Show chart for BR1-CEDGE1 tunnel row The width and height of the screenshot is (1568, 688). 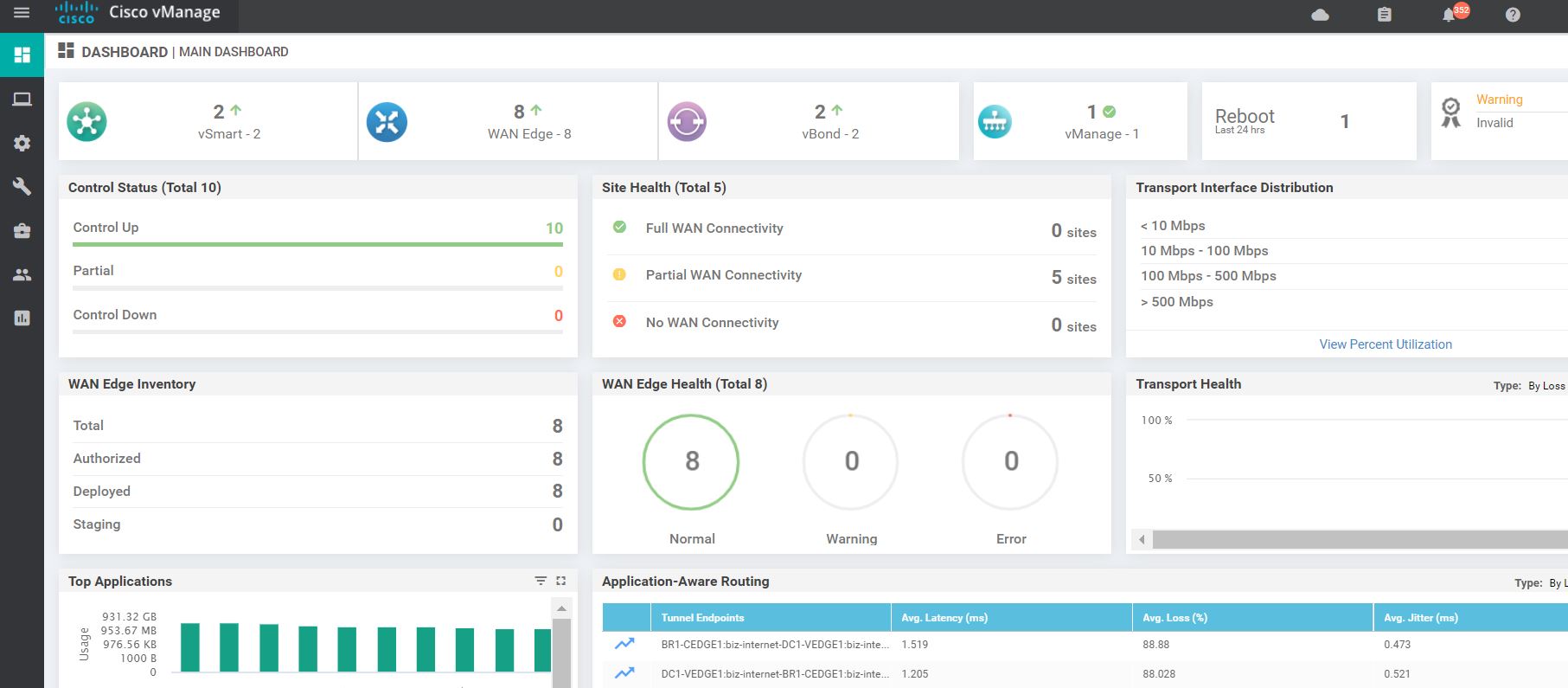624,644
